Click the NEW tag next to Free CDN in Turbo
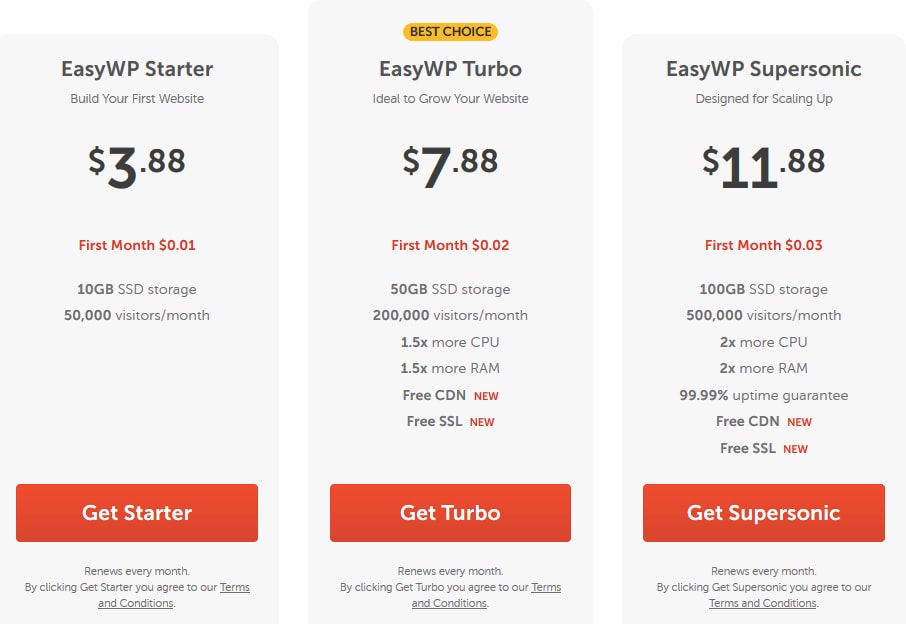Image resolution: width=906 pixels, height=624 pixels. (x=487, y=395)
